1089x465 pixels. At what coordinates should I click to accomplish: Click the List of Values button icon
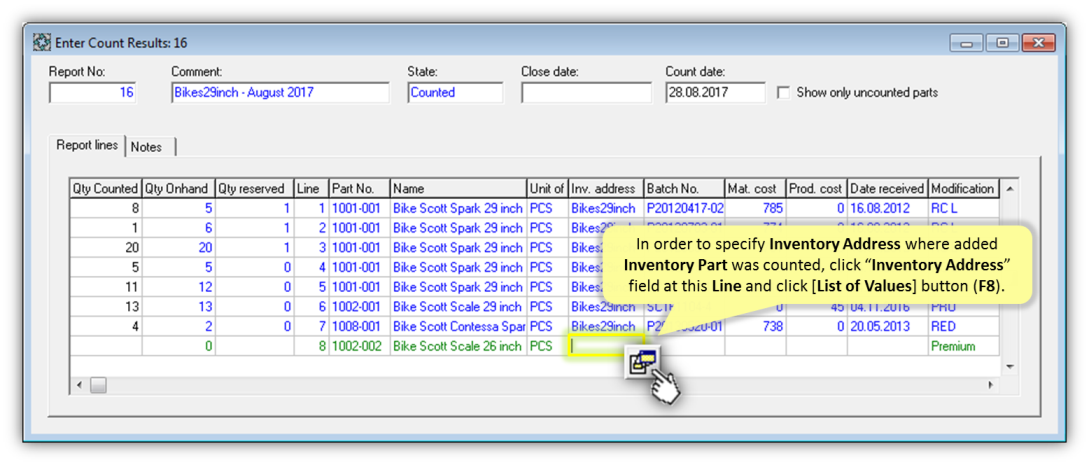coord(643,362)
